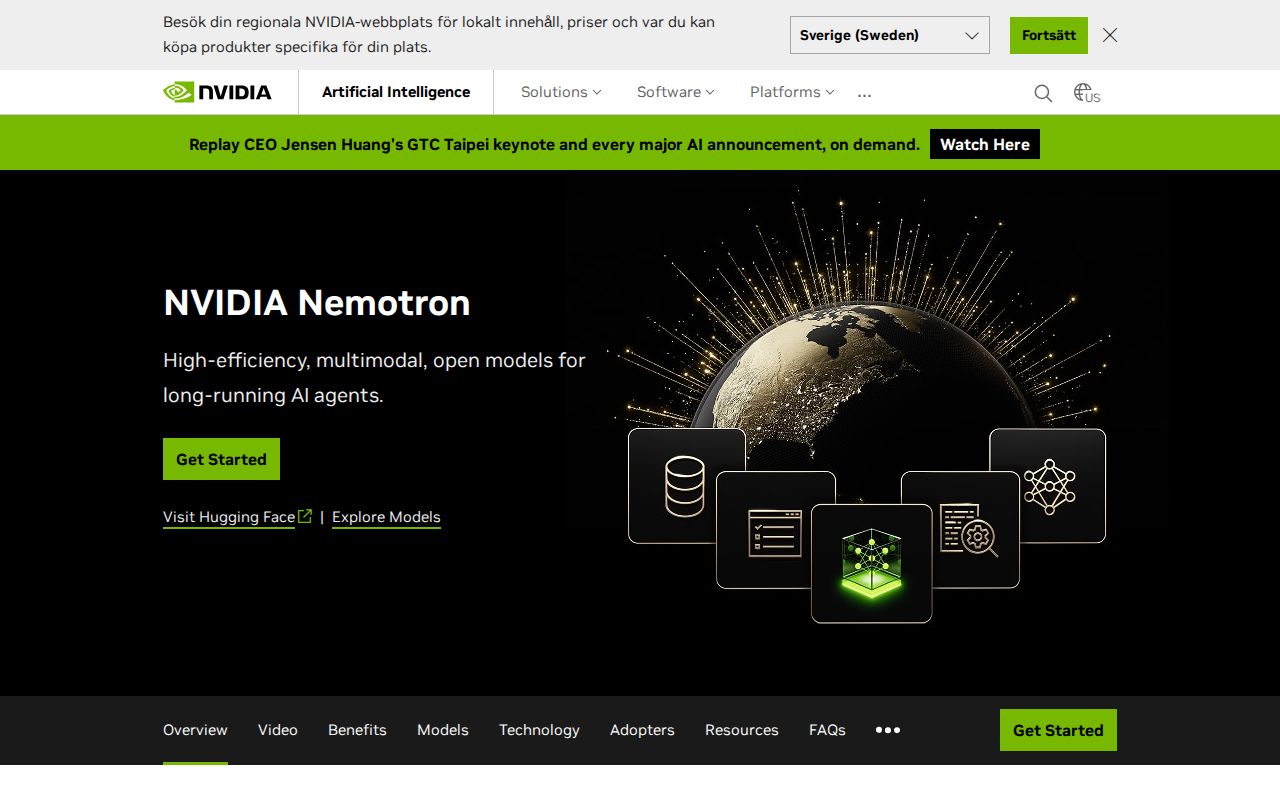Open the Models section tab
The width and height of the screenshot is (1280, 800).
[443, 730]
